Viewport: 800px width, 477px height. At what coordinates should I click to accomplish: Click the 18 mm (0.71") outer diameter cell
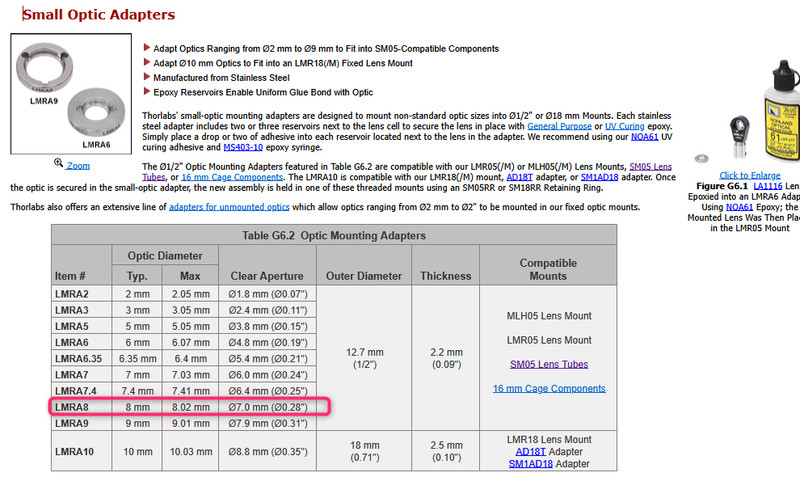coord(364,451)
